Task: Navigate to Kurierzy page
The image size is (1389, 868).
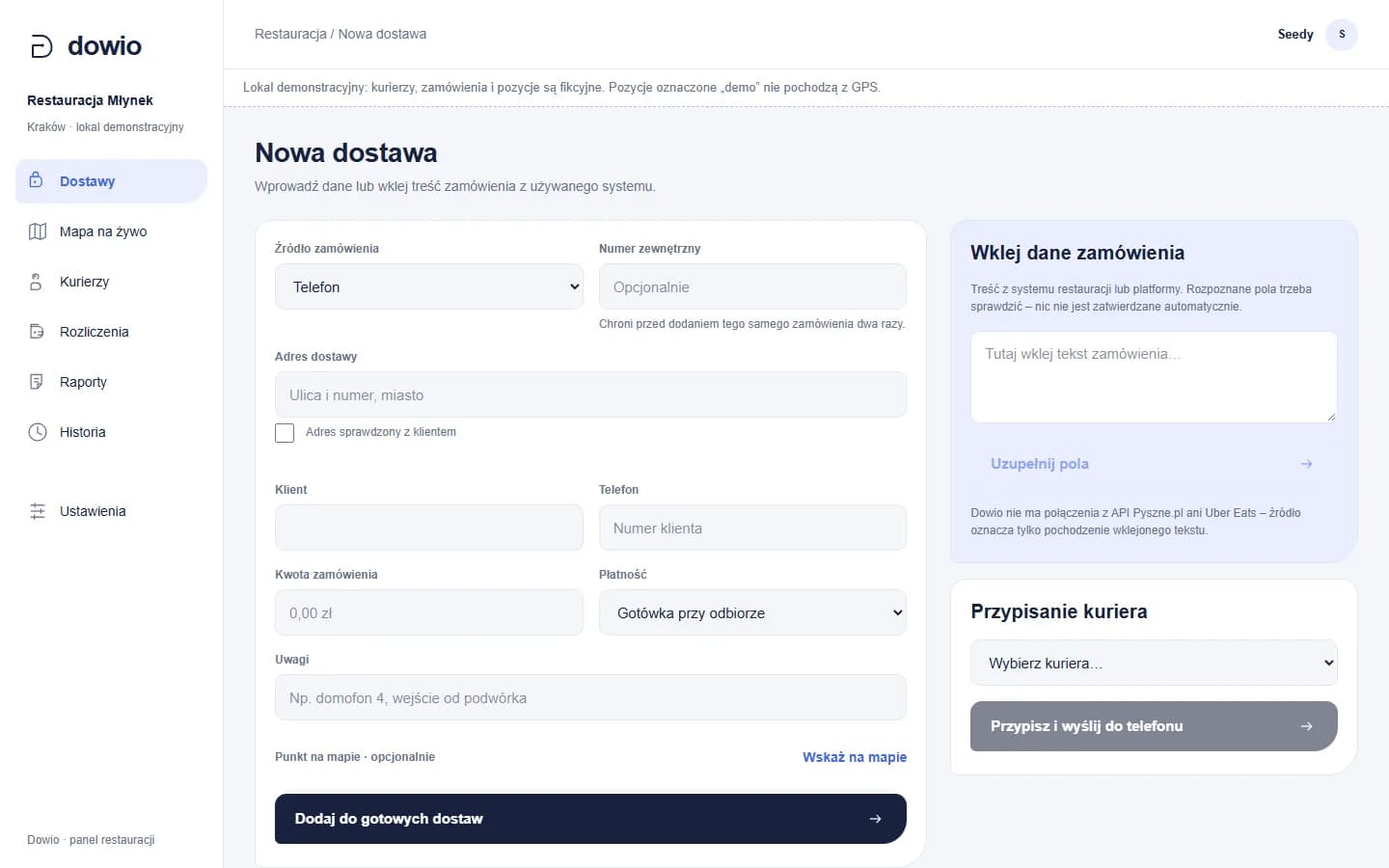Action: click(111, 282)
